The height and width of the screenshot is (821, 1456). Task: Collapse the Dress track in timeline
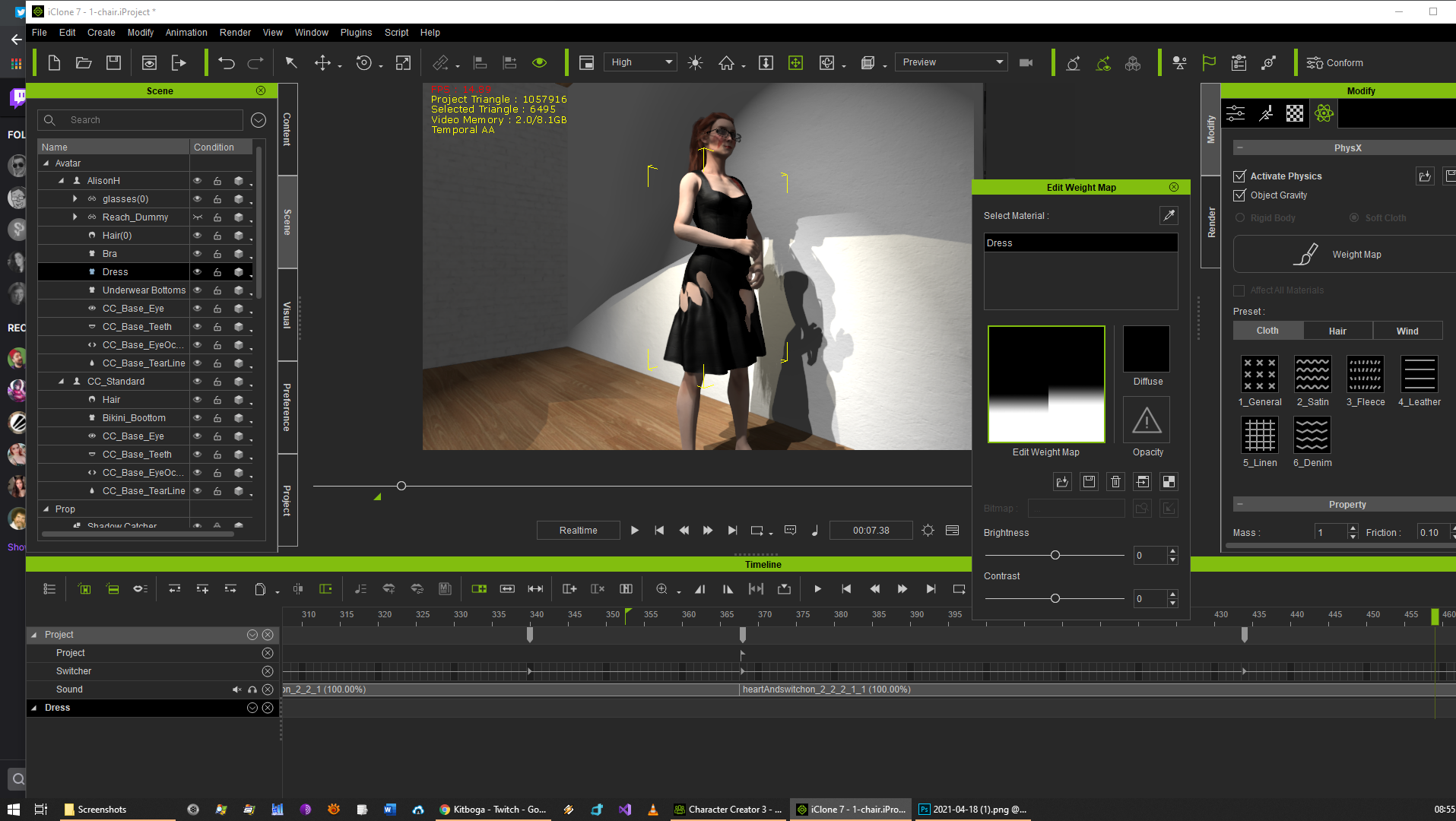point(33,708)
